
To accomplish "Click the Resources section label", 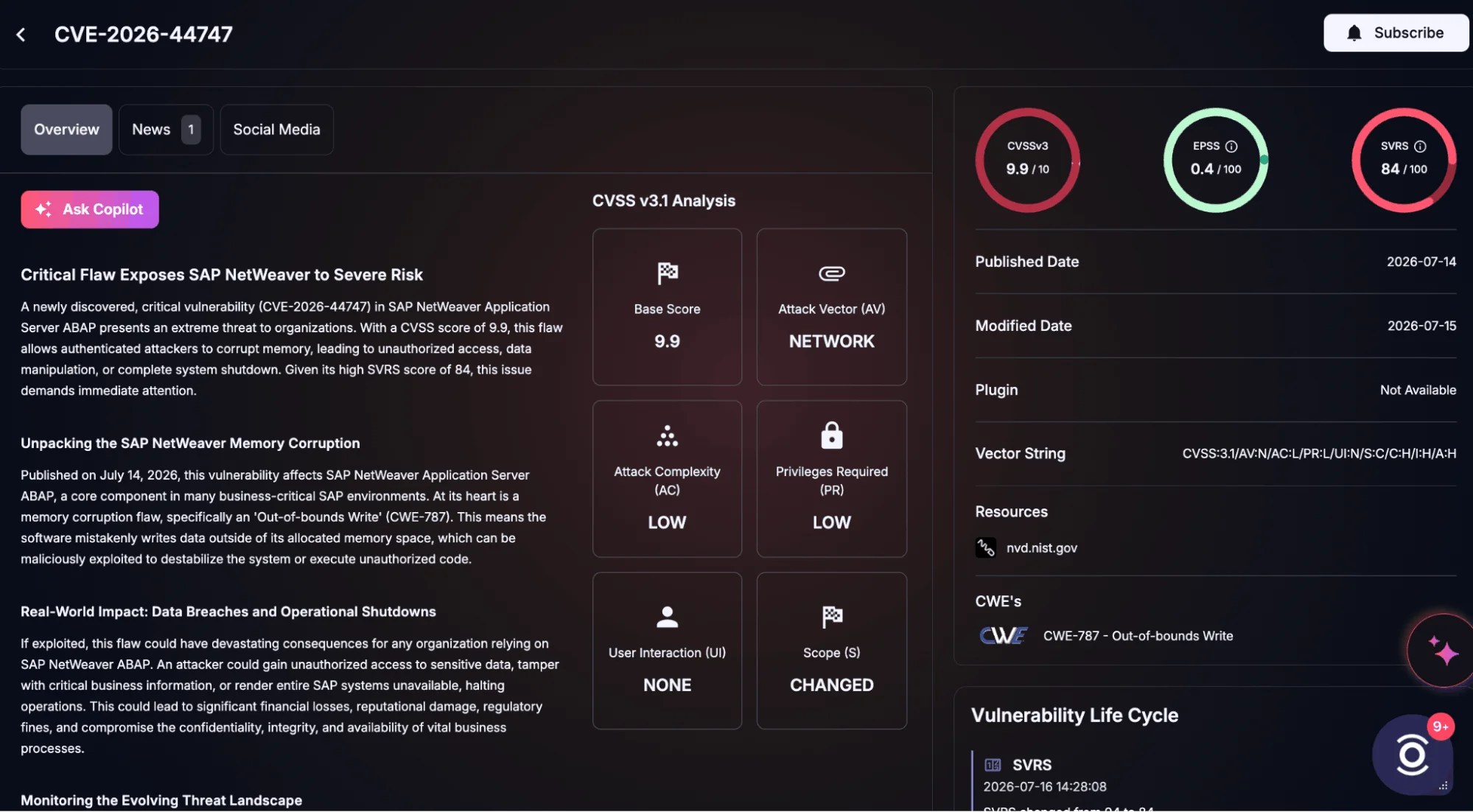I will pos(1011,511).
